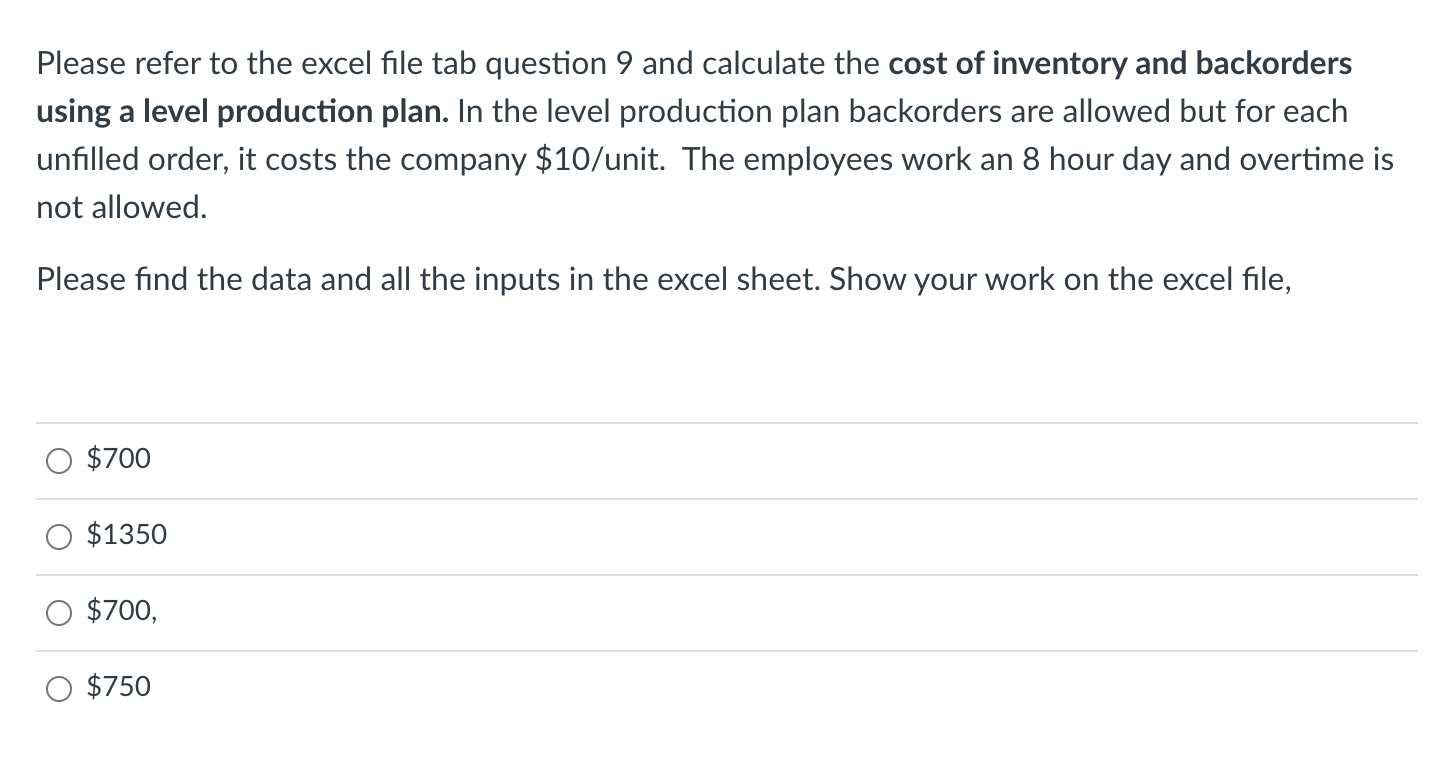1444x764 pixels.
Task: Click the $750 answer label text
Action: click(118, 686)
